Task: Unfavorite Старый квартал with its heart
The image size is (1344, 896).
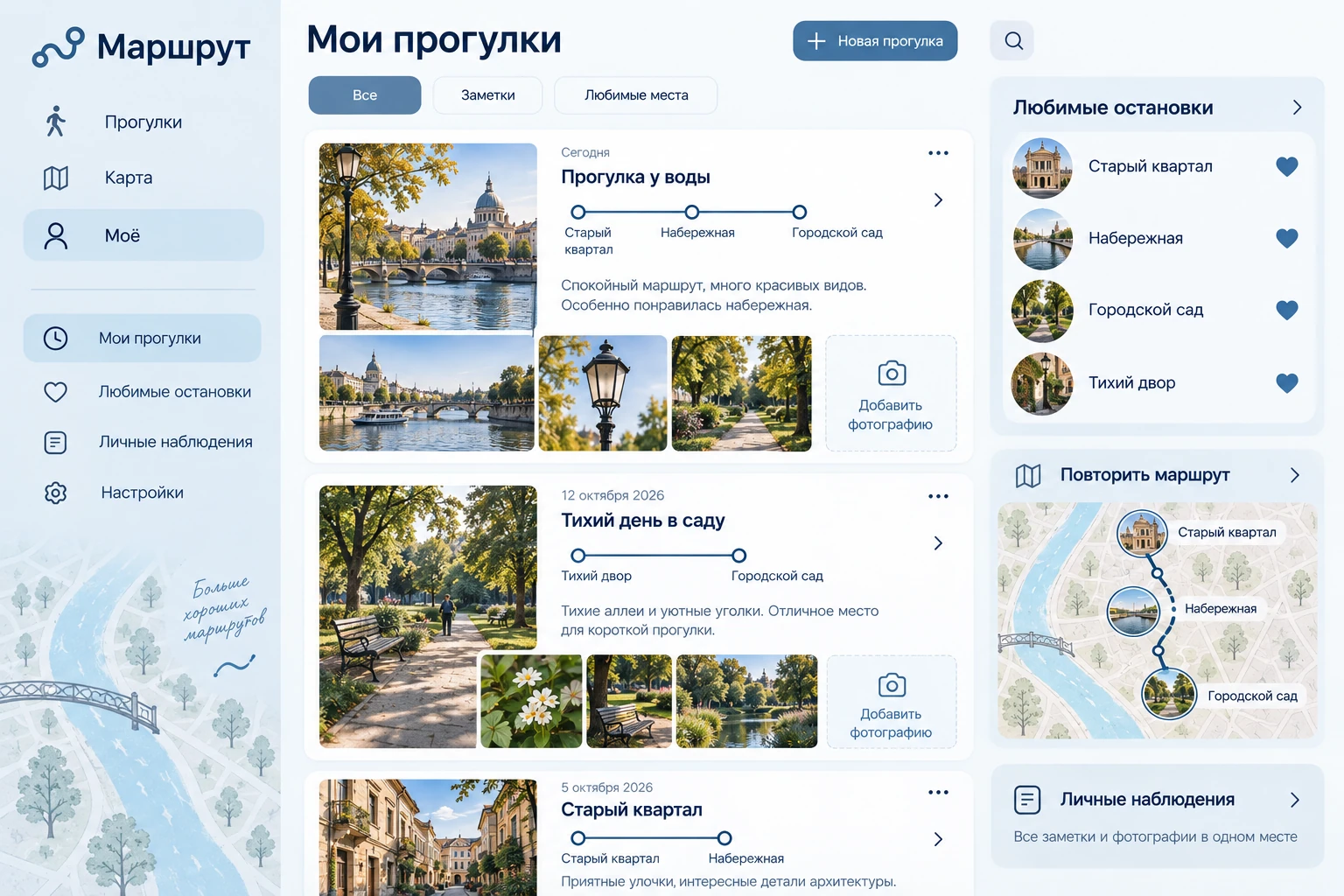Action: pyautogui.click(x=1286, y=166)
